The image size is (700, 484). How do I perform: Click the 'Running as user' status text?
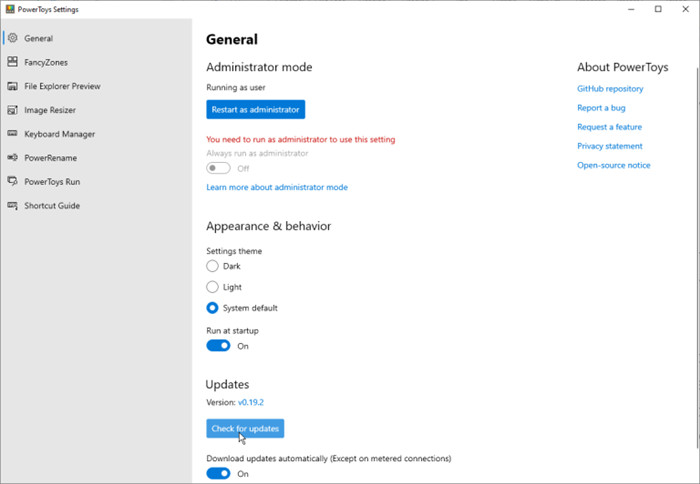(236, 88)
